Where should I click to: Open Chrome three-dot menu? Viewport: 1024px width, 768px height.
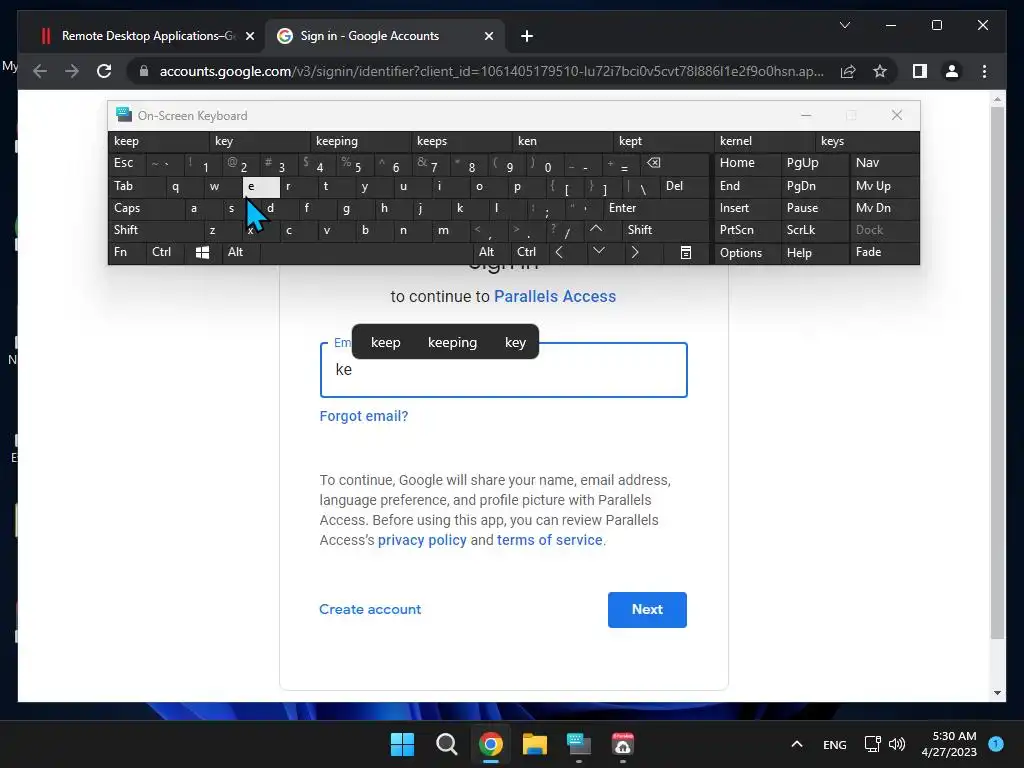pos(984,71)
